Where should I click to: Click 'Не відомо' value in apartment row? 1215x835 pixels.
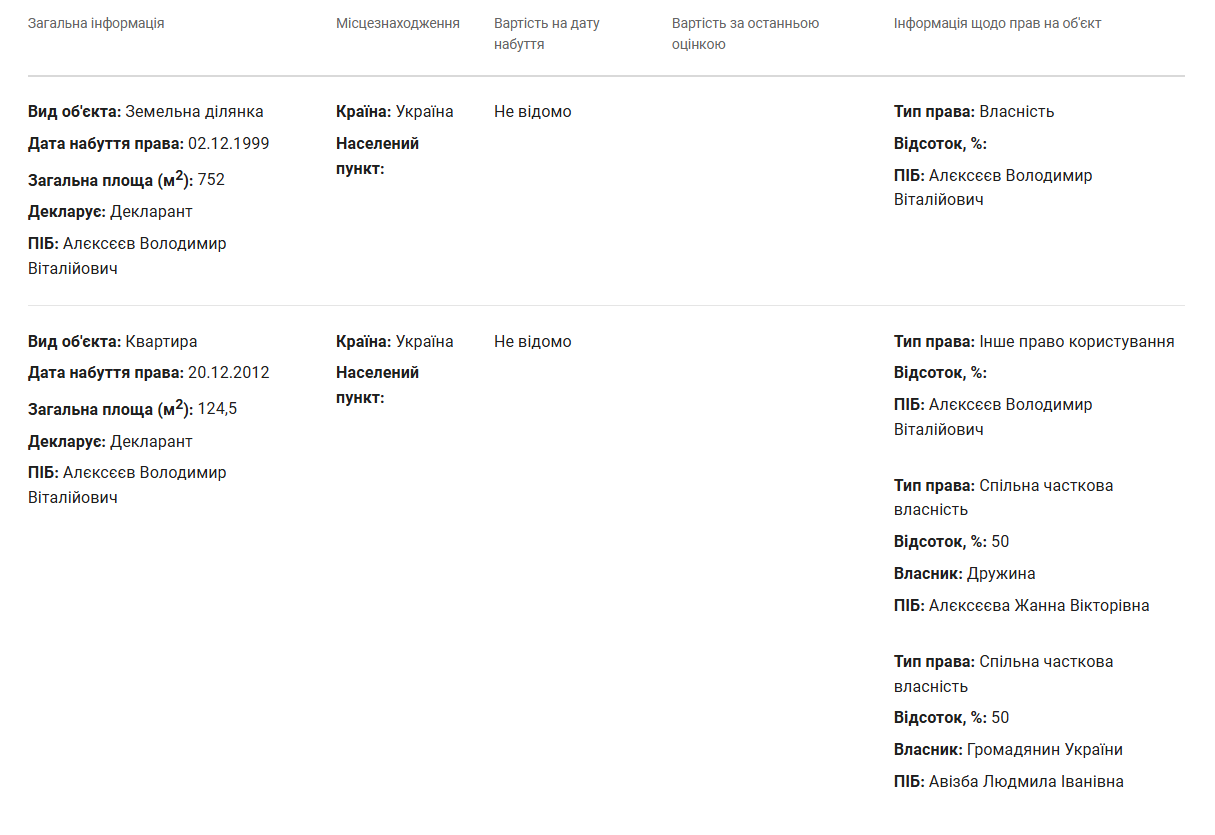(x=533, y=342)
